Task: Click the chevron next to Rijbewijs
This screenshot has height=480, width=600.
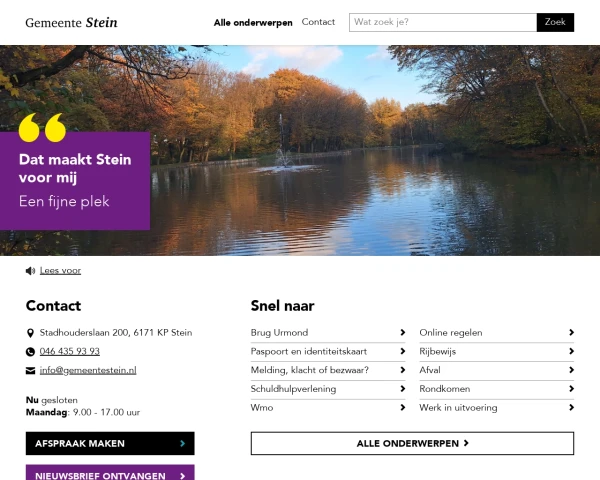Action: coord(571,351)
